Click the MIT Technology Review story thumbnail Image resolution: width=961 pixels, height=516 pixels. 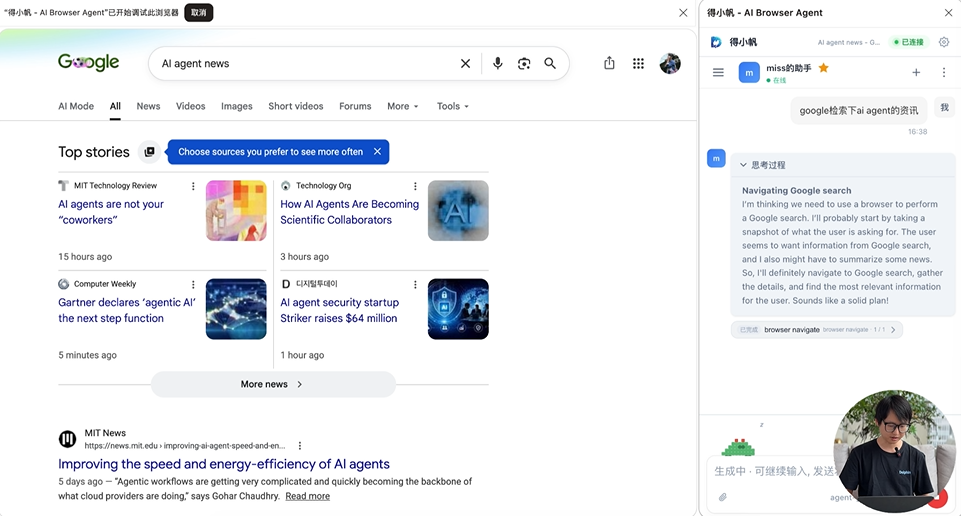pyautogui.click(x=236, y=210)
